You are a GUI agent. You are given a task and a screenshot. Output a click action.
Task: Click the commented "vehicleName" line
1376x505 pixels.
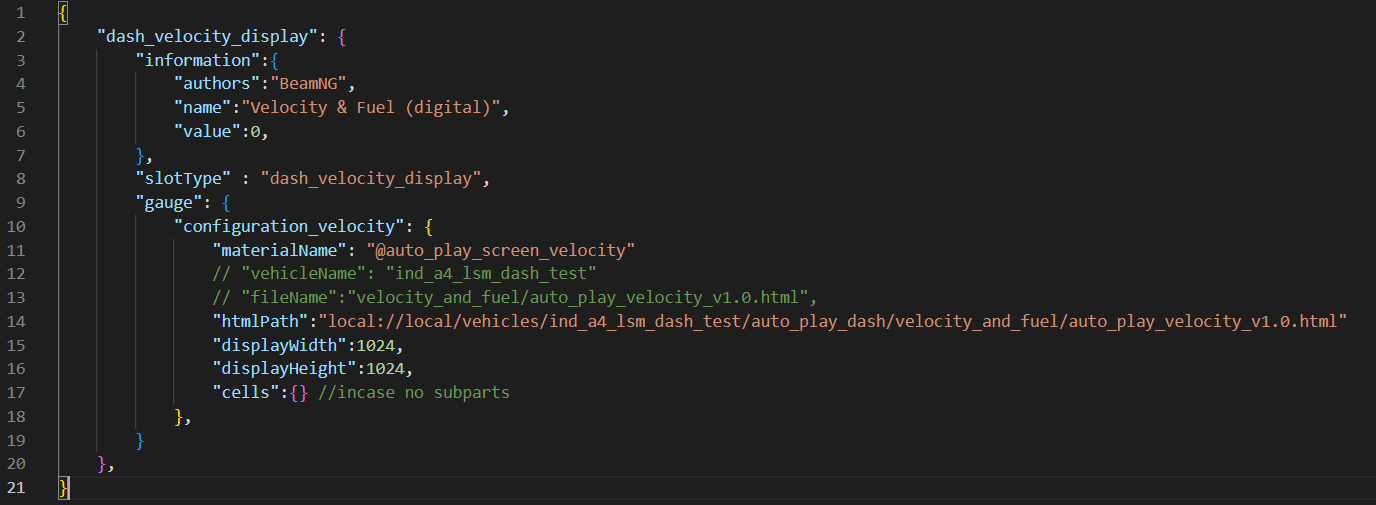(404, 274)
